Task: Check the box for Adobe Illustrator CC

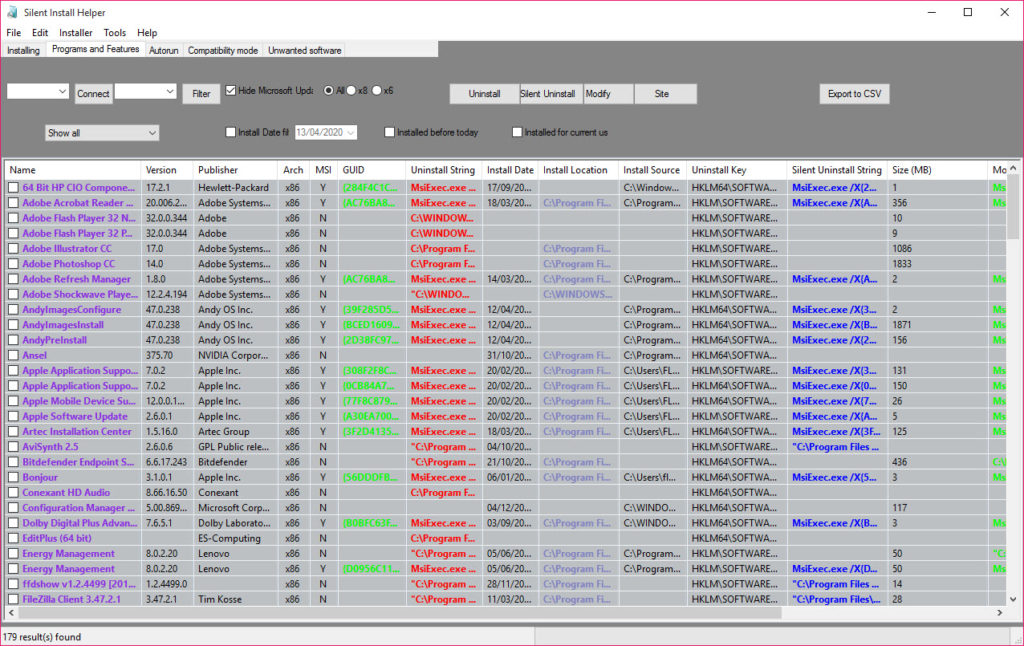Action: pyautogui.click(x=13, y=249)
